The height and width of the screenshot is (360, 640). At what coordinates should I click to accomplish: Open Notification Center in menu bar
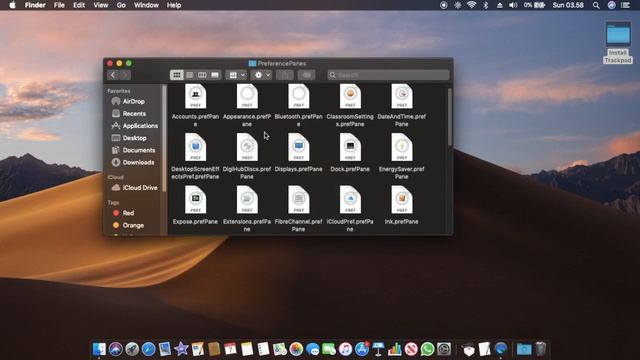(x=626, y=5)
